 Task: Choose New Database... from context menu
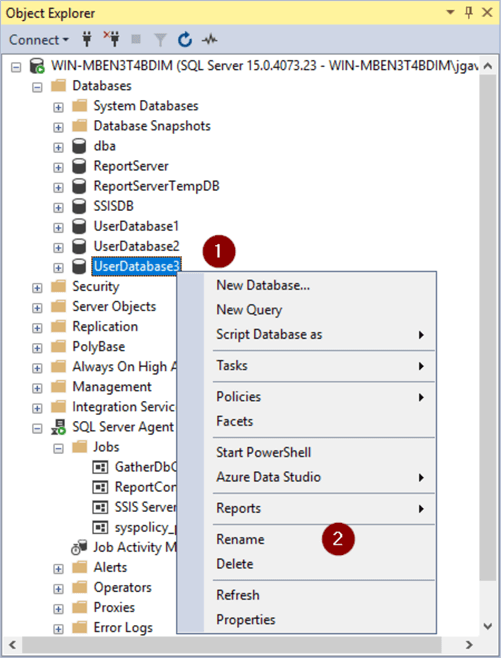click(320, 285)
